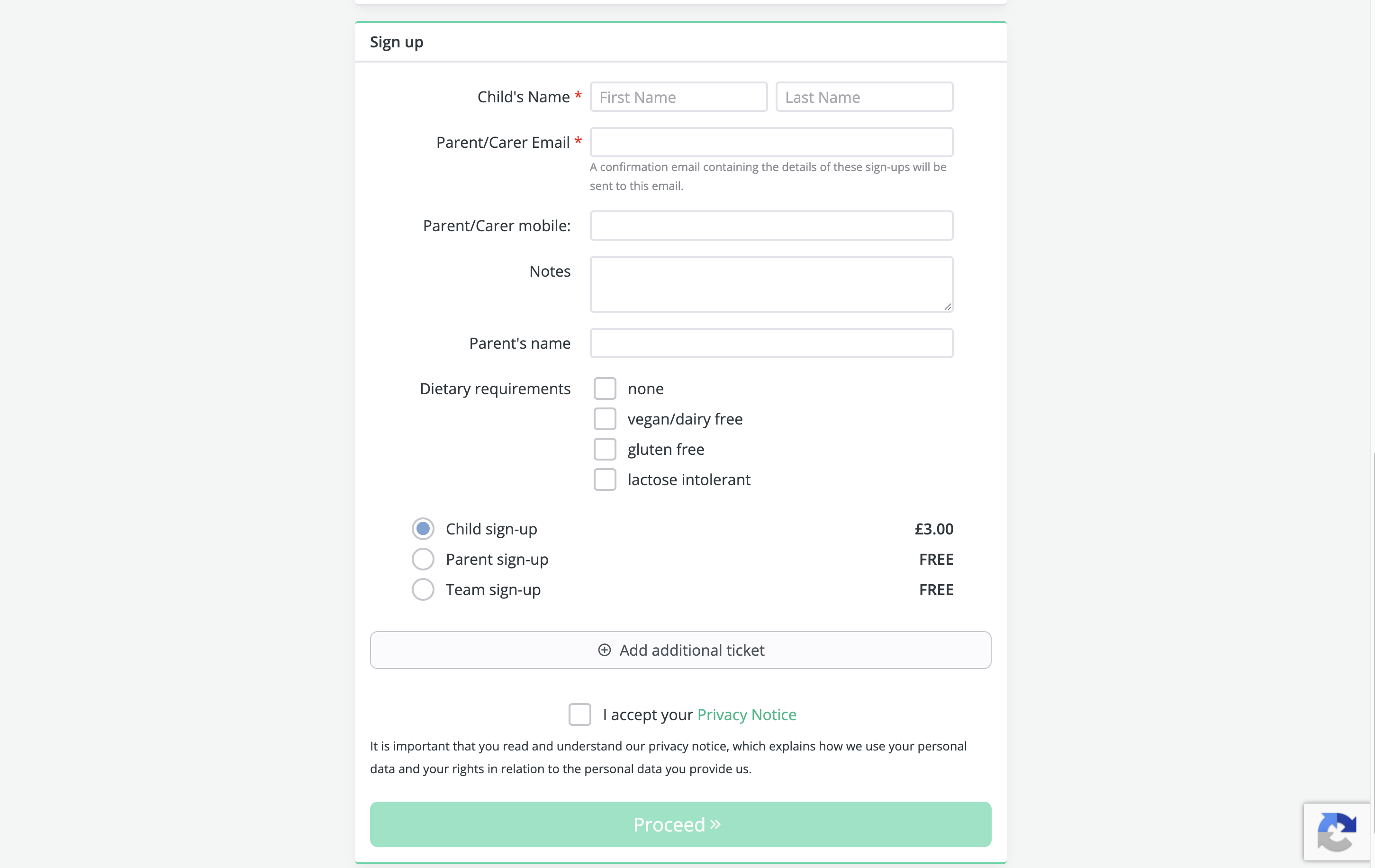1375x868 pixels.
Task: Enable the gluten free checkbox
Action: coord(605,449)
